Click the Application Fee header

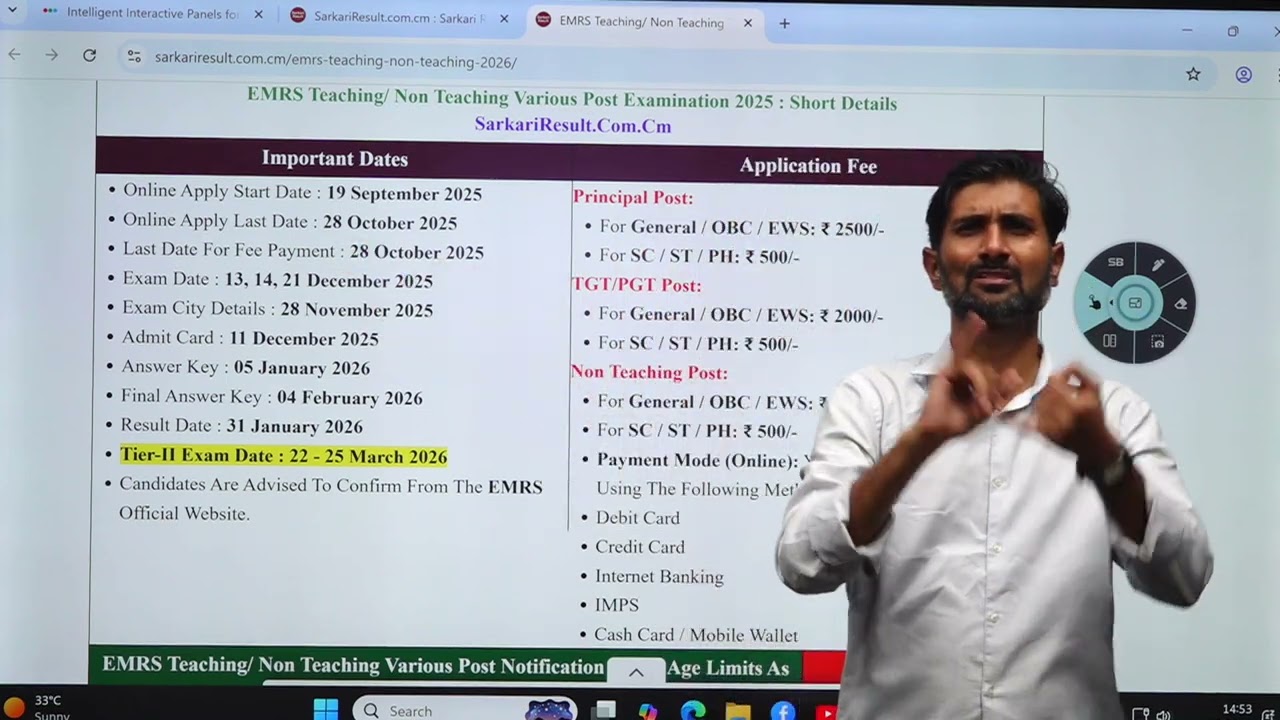click(808, 166)
